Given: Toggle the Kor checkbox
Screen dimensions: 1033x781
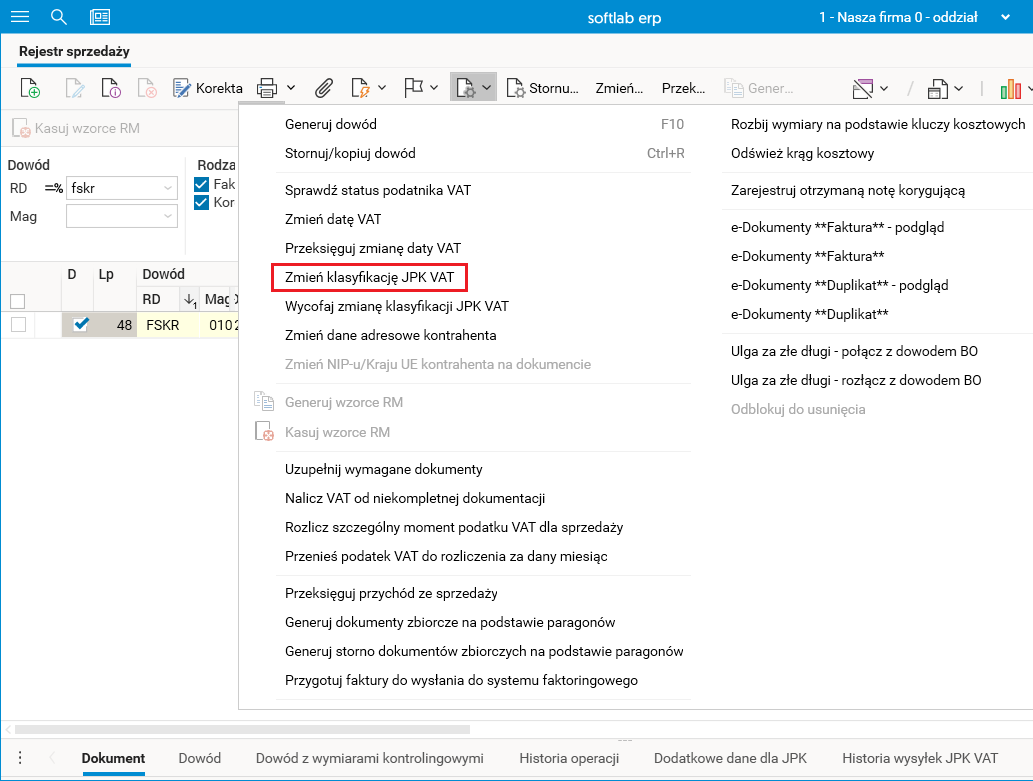Looking at the screenshot, I should pyautogui.click(x=202, y=202).
